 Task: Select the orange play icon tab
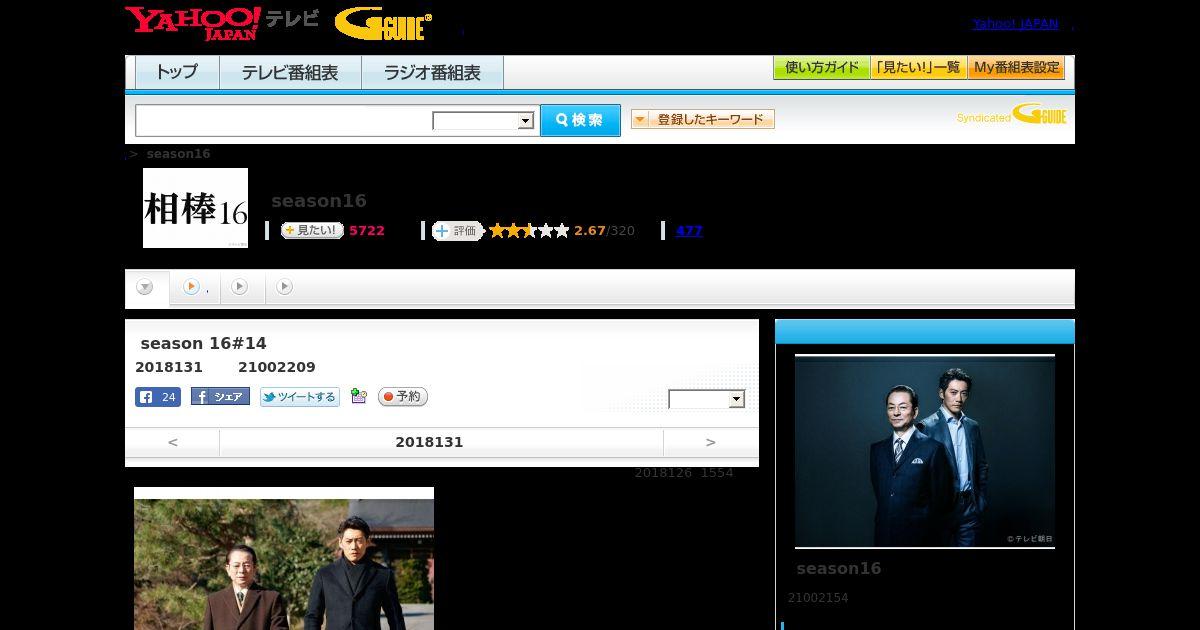click(194, 287)
